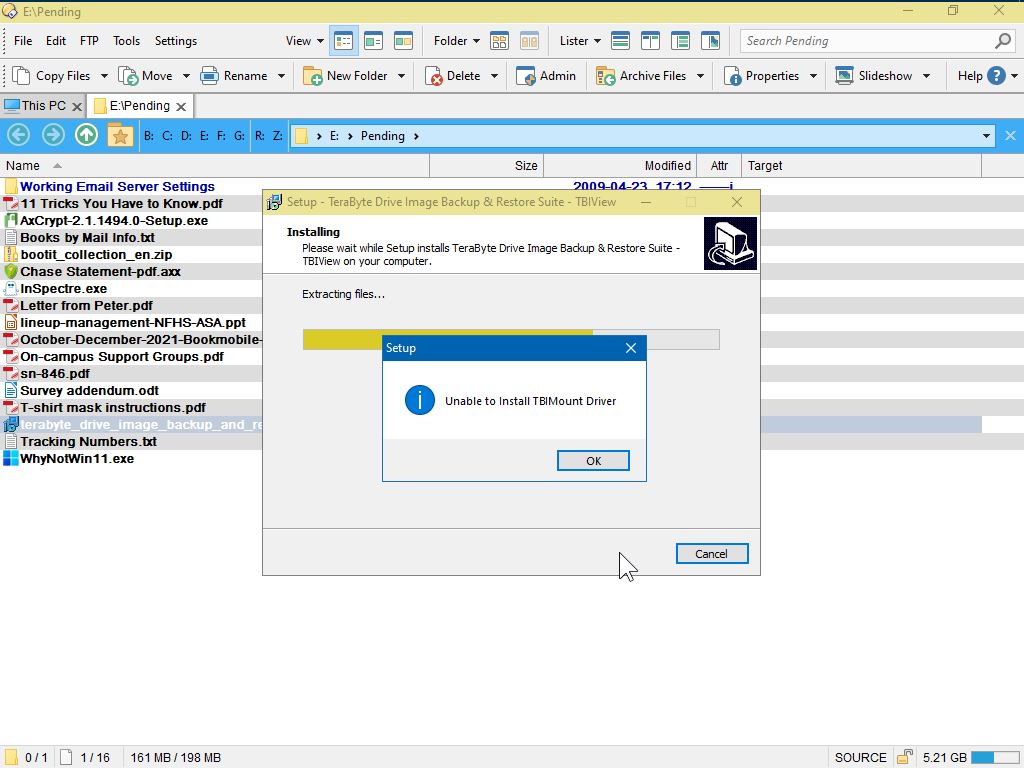Viewport: 1024px width, 768px height.
Task: Click the Move button
Action: pyautogui.click(x=146, y=76)
